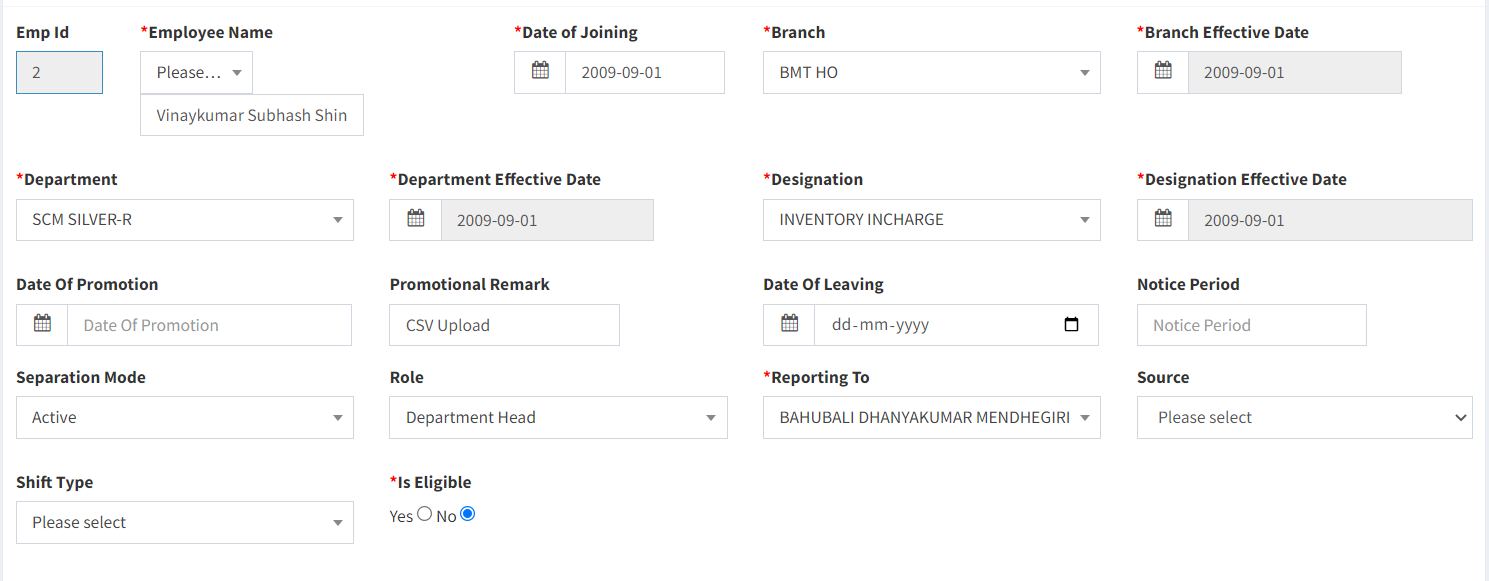The height and width of the screenshot is (581, 1489).
Task: Open the Branch dropdown showing BMT HO
Action: point(932,72)
